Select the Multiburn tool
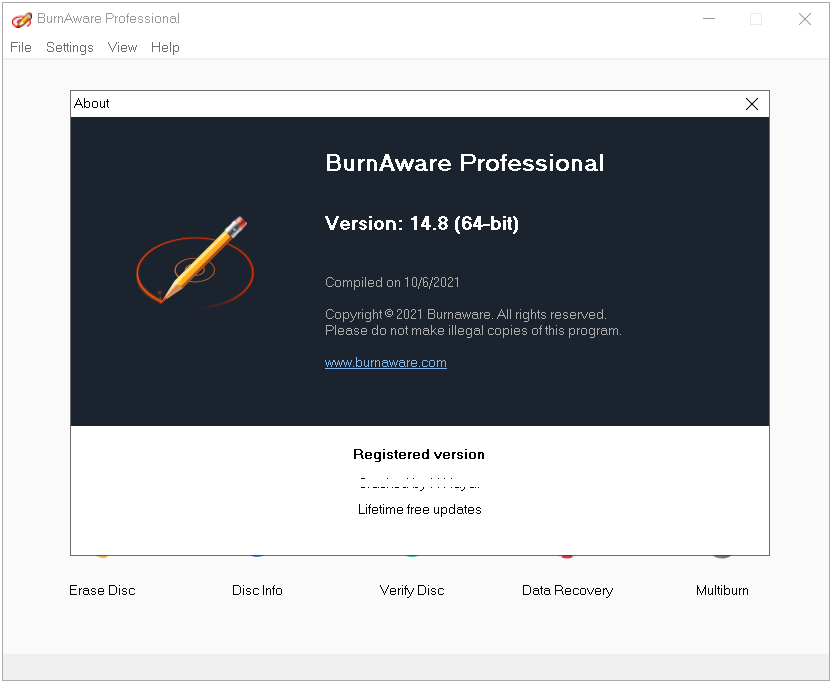Screen dimensions: 831x682 pos(722,590)
